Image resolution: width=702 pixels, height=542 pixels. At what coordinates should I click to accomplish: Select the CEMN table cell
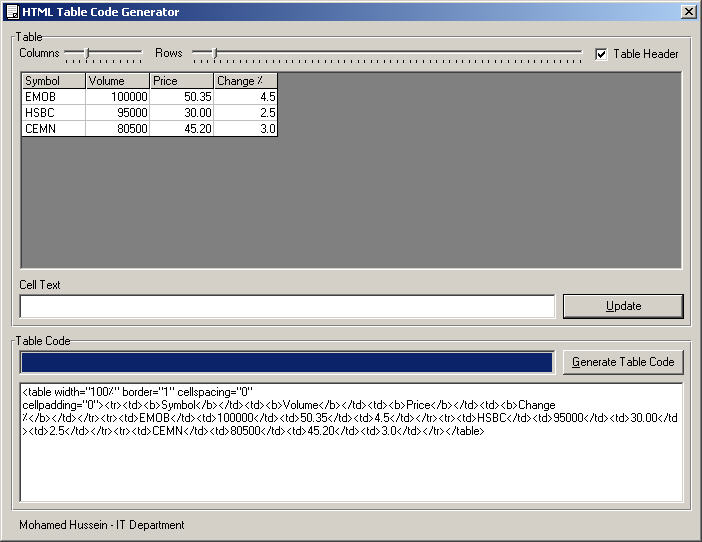coord(53,129)
